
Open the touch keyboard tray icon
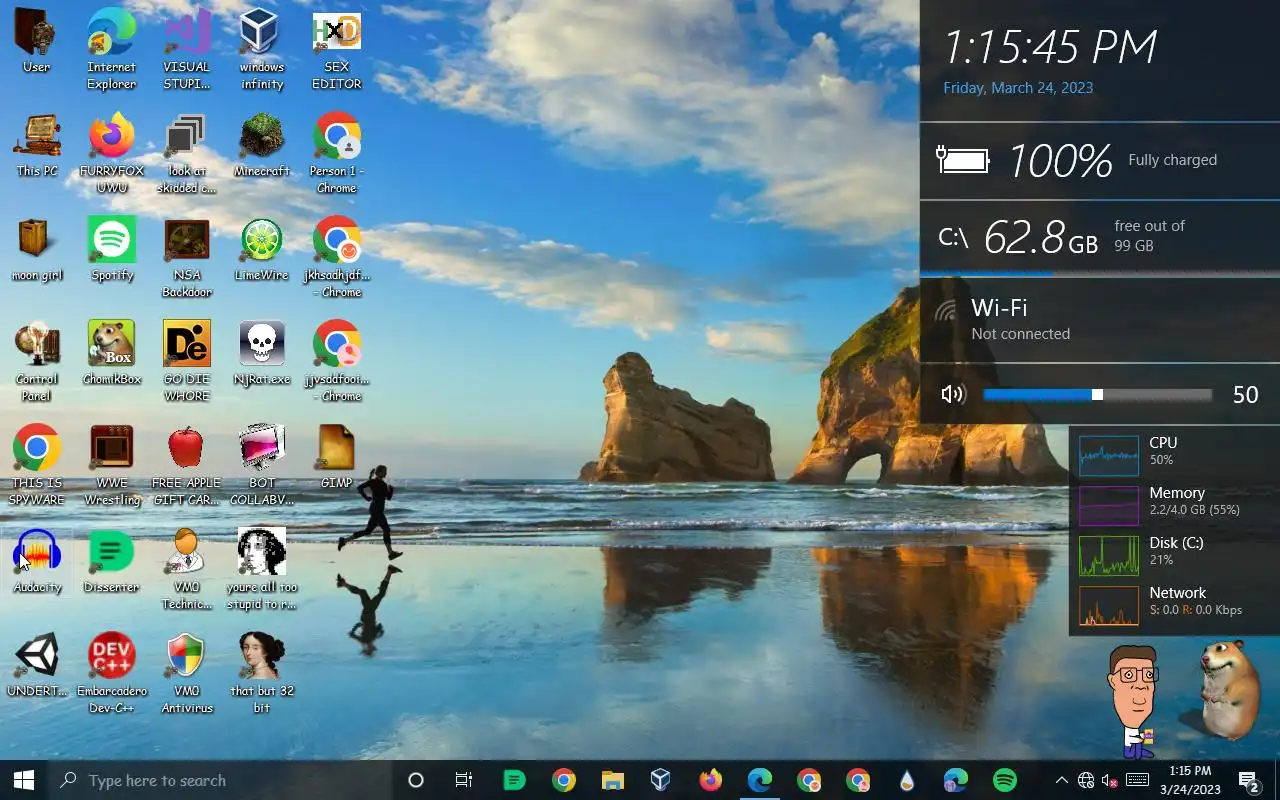(1137, 780)
